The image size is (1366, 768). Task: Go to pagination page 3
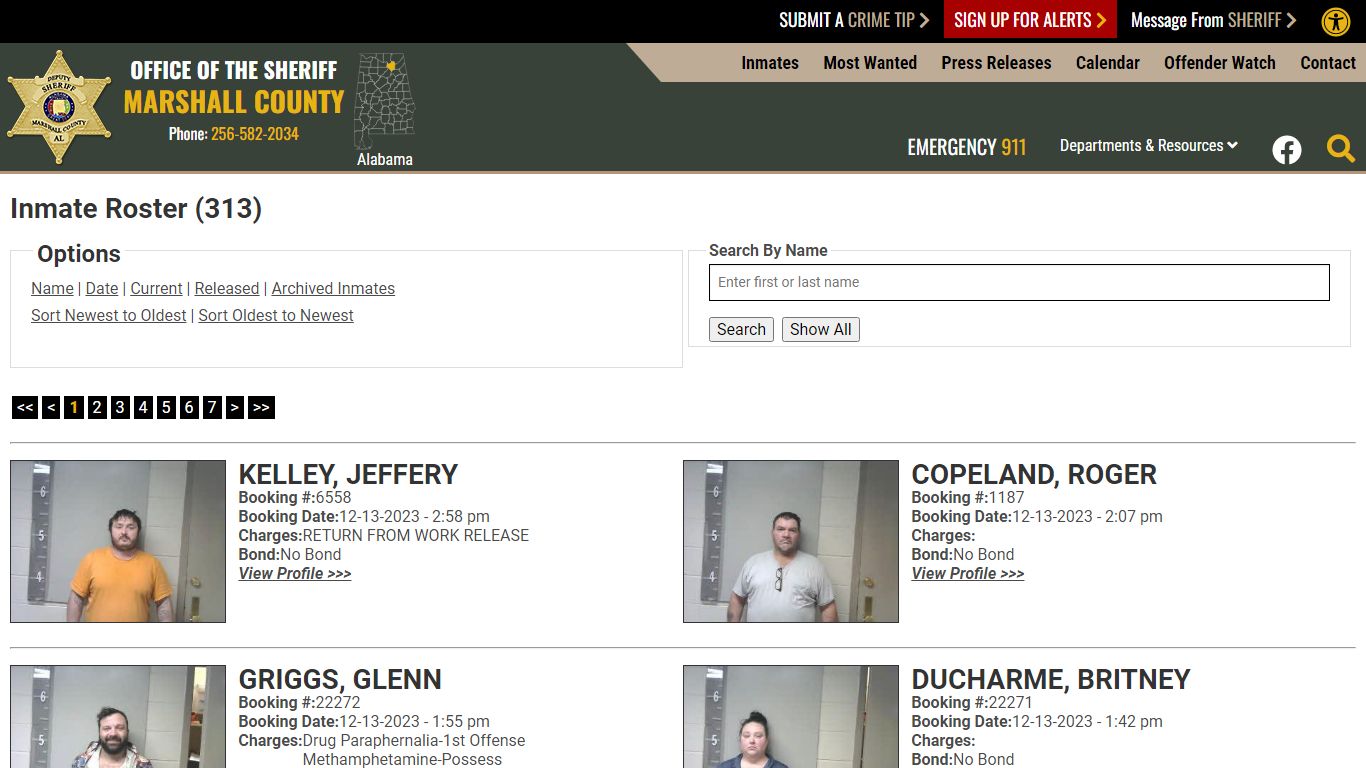pyautogui.click(x=120, y=407)
